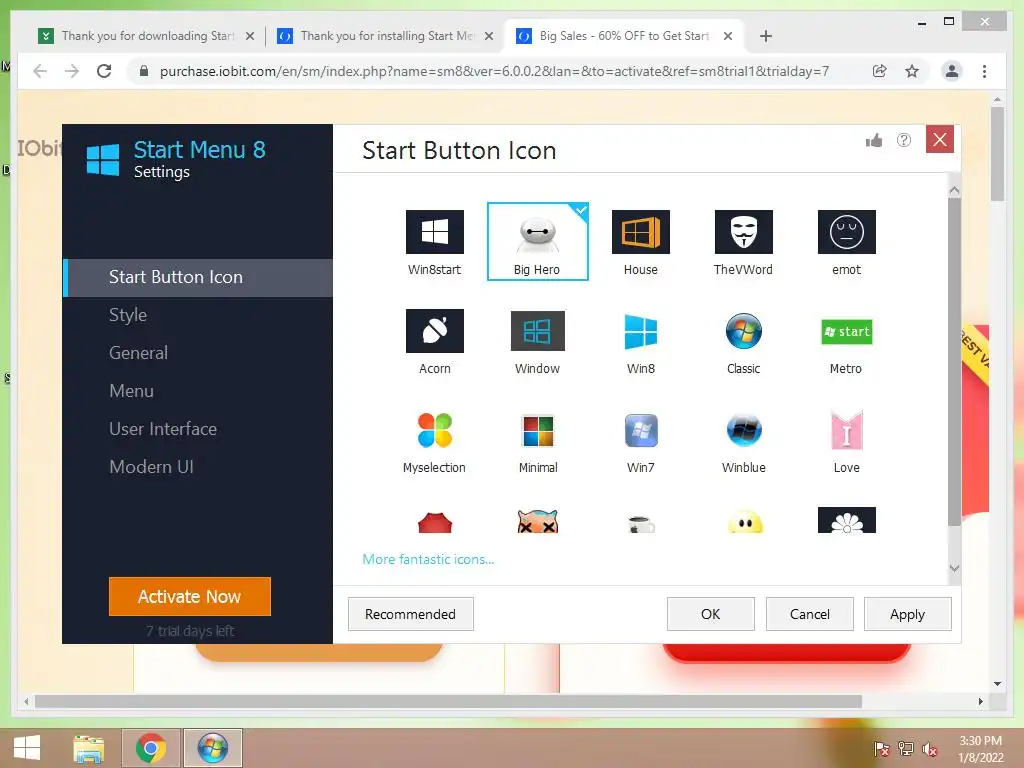1024x768 pixels.
Task: Confirm with the OK button
Action: 711,614
